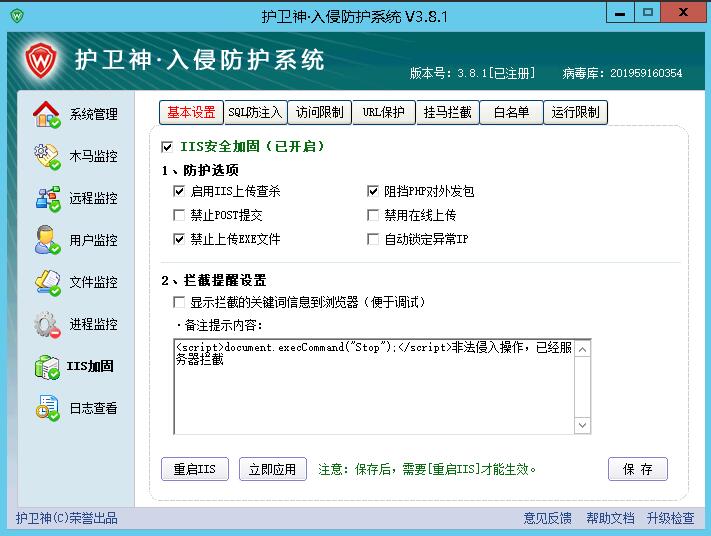Uncheck 阻挡PHP对外发包 option

[x=373, y=191]
